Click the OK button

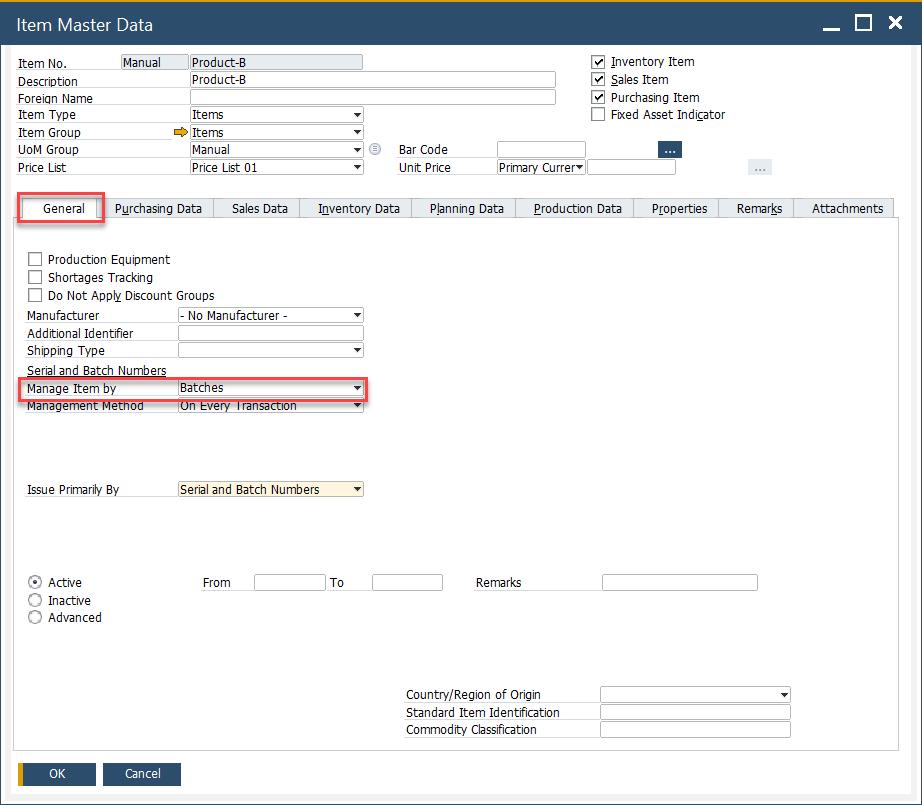pyautogui.click(x=56, y=774)
